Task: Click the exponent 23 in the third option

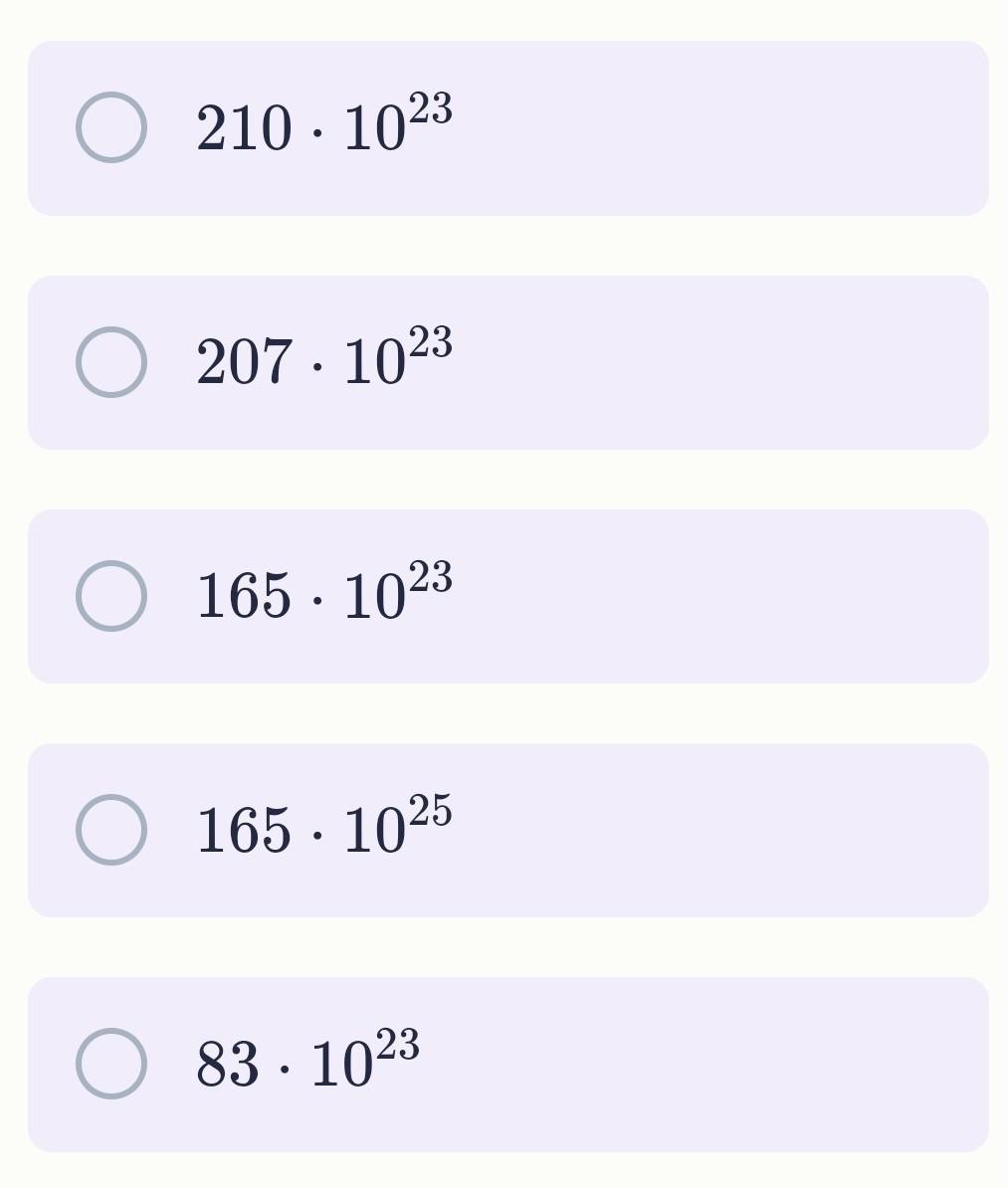Action: (x=431, y=577)
